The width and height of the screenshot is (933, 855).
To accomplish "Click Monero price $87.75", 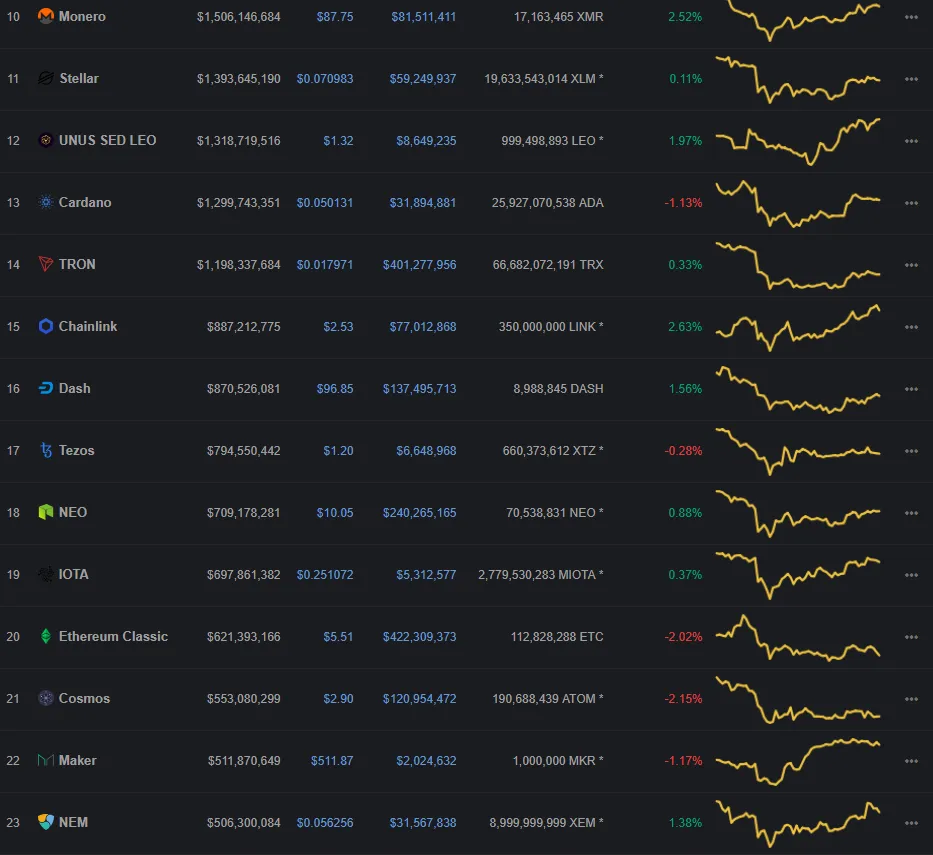I will 334,17.
